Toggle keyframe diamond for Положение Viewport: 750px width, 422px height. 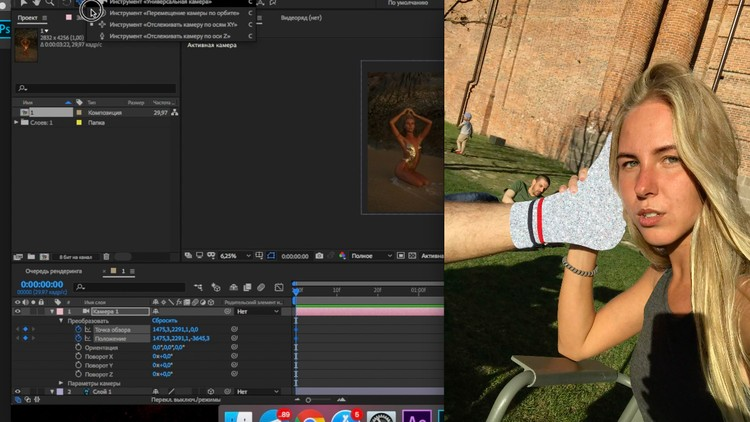(x=25, y=338)
